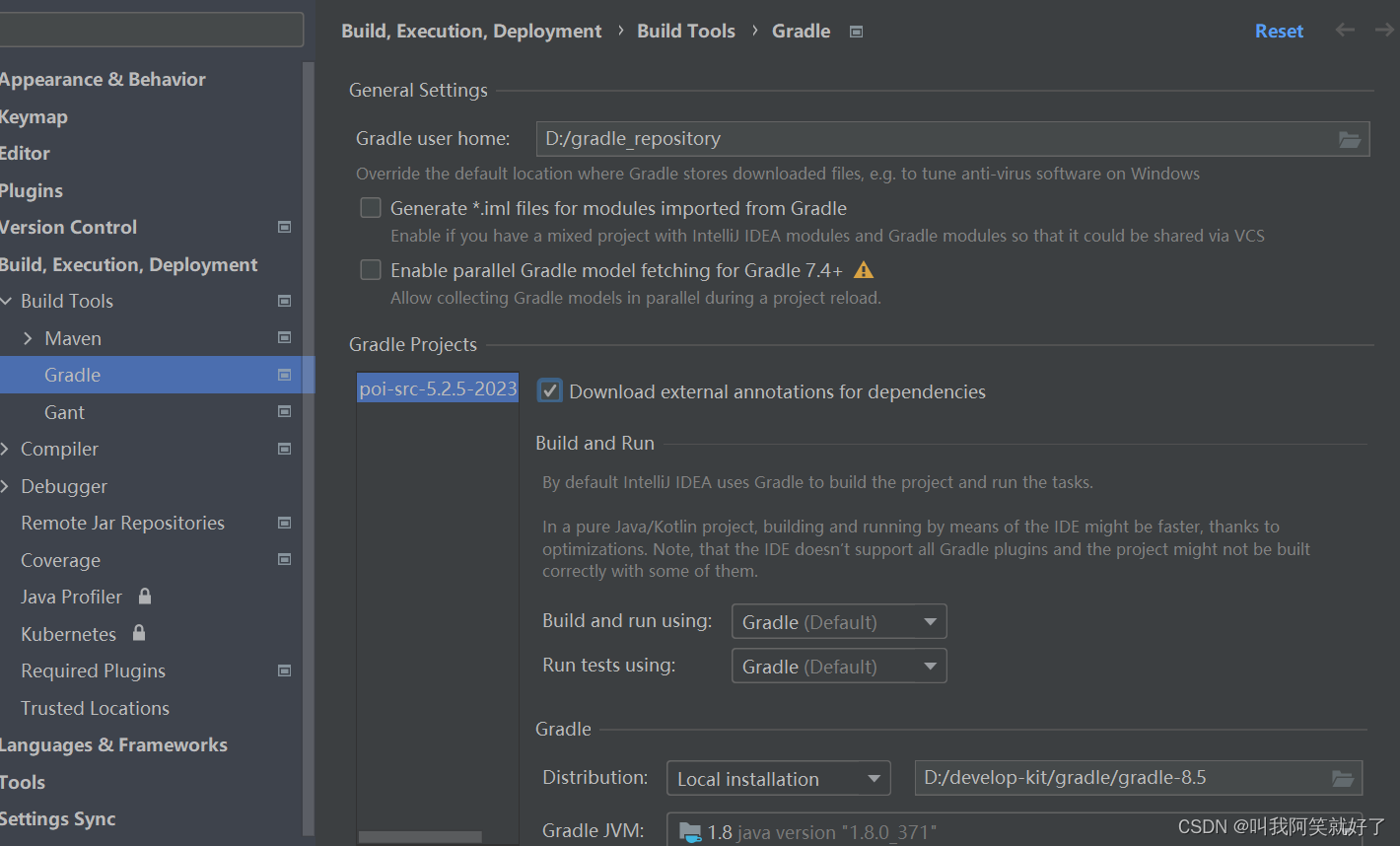Screen dimensions: 1400x846
Task: Uncheck Download external annotations for dependencies
Action: click(x=550, y=390)
